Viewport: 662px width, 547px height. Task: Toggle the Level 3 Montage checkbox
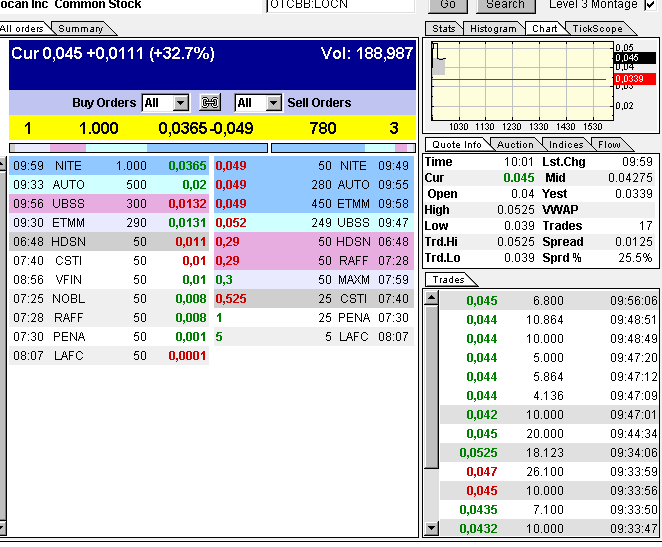coord(651,5)
